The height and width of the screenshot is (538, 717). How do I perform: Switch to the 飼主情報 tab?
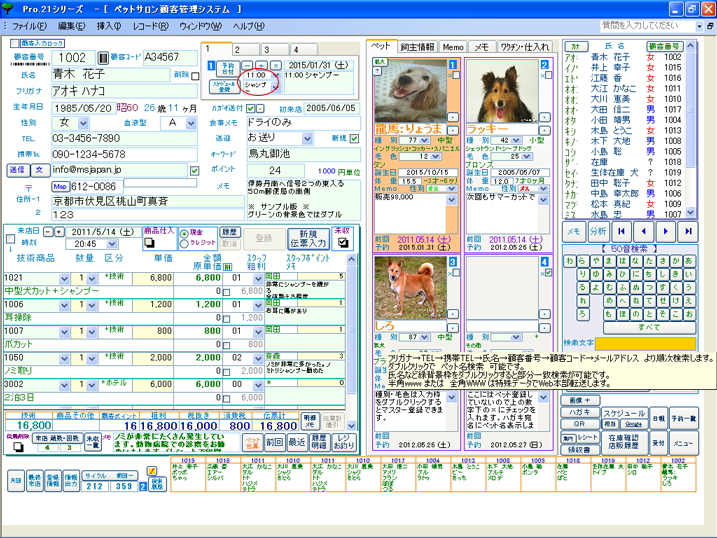click(417, 47)
